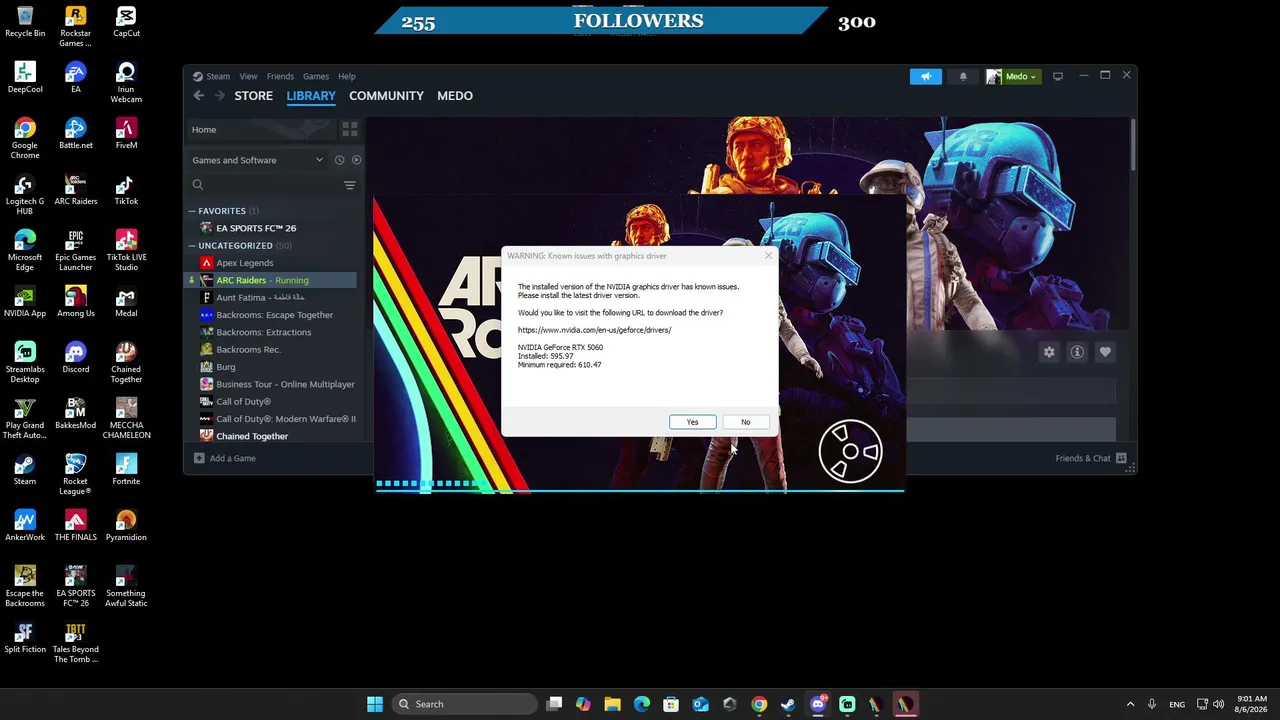The width and height of the screenshot is (1280, 720).
Task: Open the Help menu in Steam
Action: tap(347, 76)
